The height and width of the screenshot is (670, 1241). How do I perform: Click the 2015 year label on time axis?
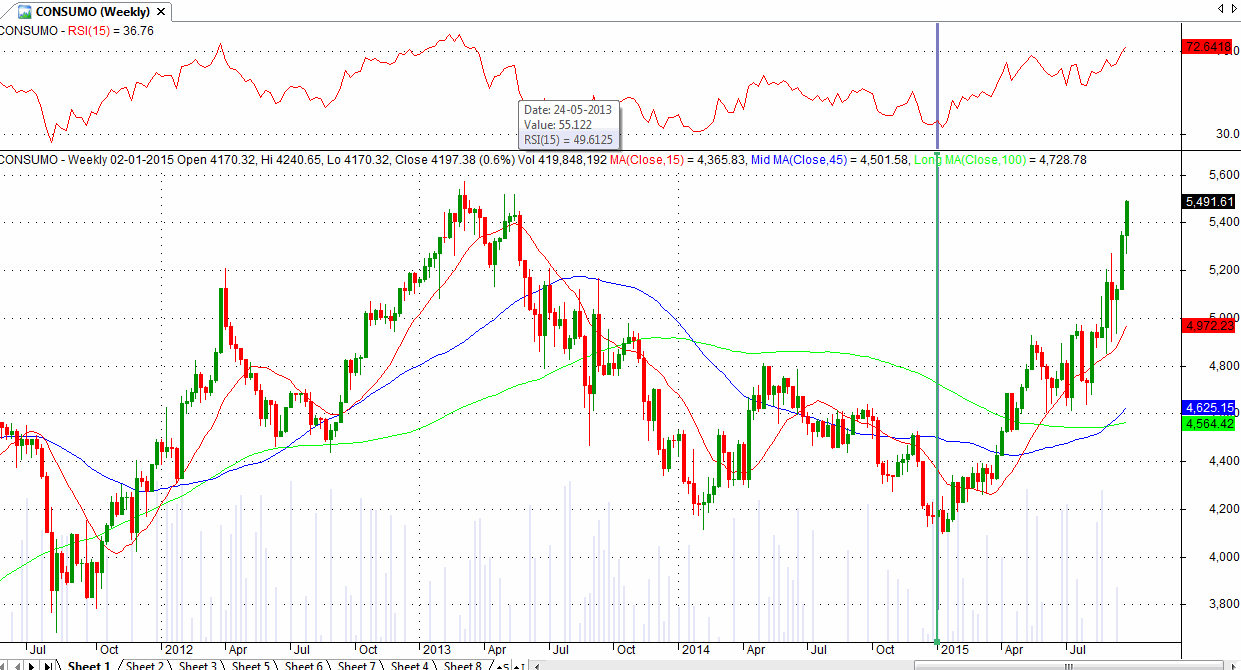pos(954,649)
